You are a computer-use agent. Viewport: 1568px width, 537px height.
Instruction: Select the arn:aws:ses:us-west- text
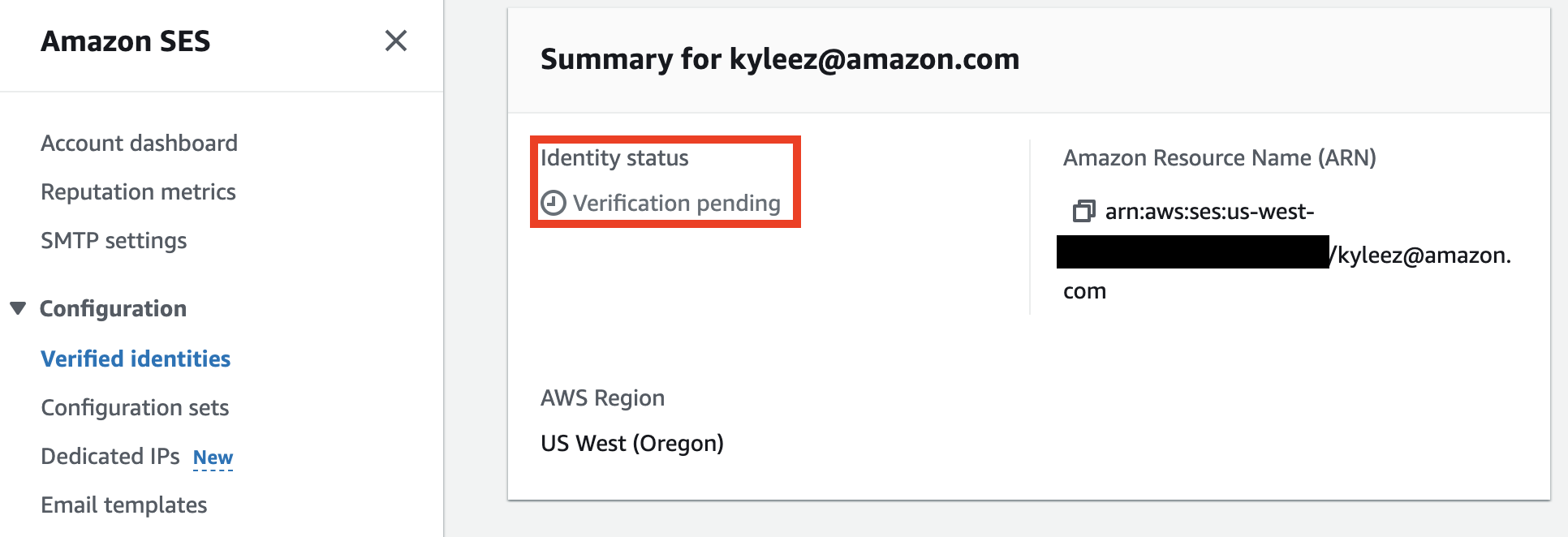(x=1209, y=212)
